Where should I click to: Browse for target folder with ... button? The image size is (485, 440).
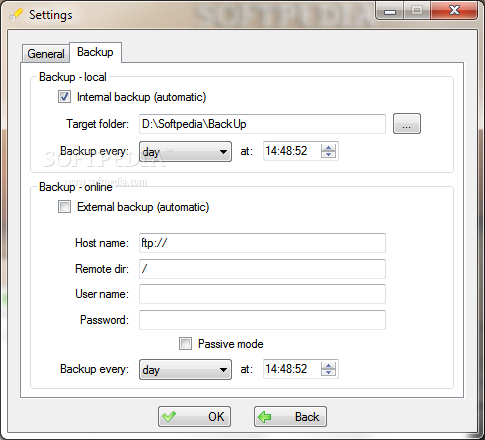[407, 124]
